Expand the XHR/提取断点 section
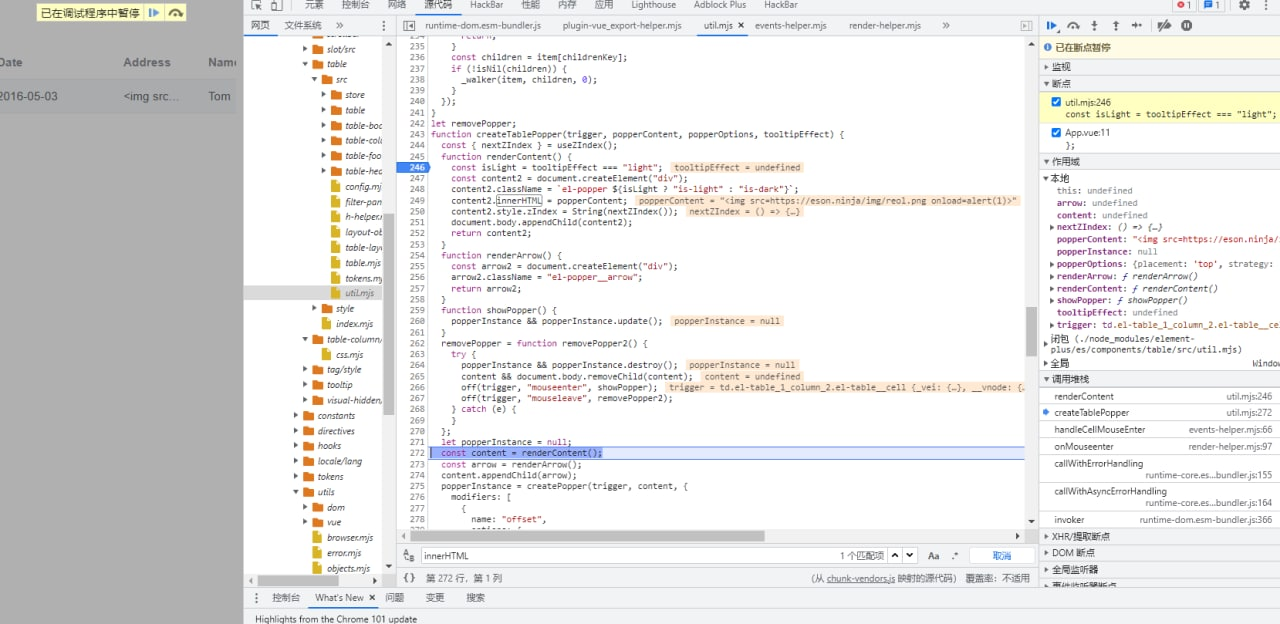The width and height of the screenshot is (1280, 624). pyautogui.click(x=1080, y=537)
